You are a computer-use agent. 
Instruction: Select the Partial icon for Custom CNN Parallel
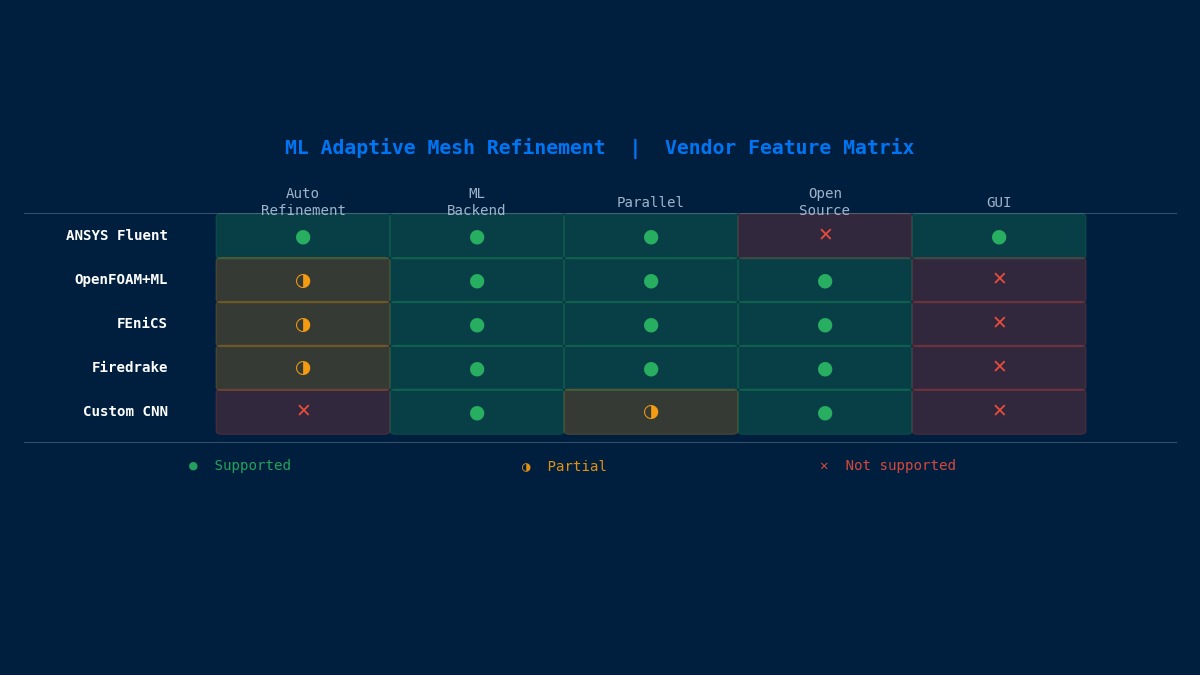pos(651,412)
